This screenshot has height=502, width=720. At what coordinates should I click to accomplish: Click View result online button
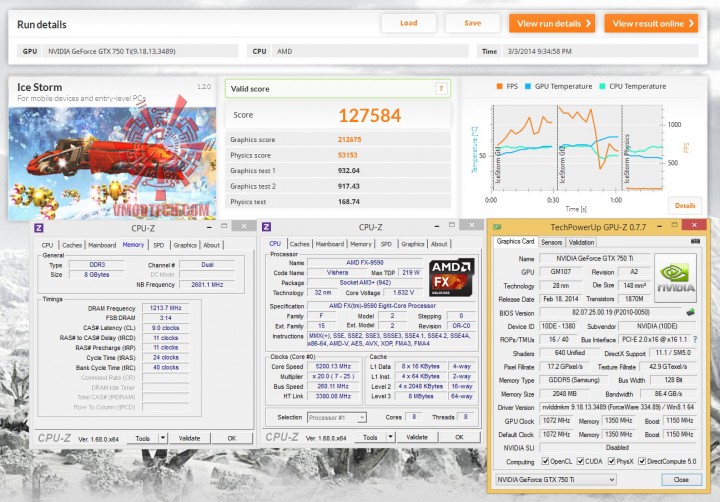pos(652,23)
